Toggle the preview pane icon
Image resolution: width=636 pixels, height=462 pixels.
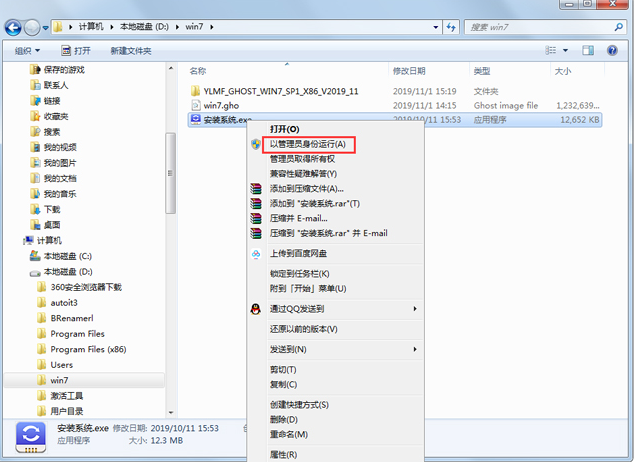(x=588, y=50)
